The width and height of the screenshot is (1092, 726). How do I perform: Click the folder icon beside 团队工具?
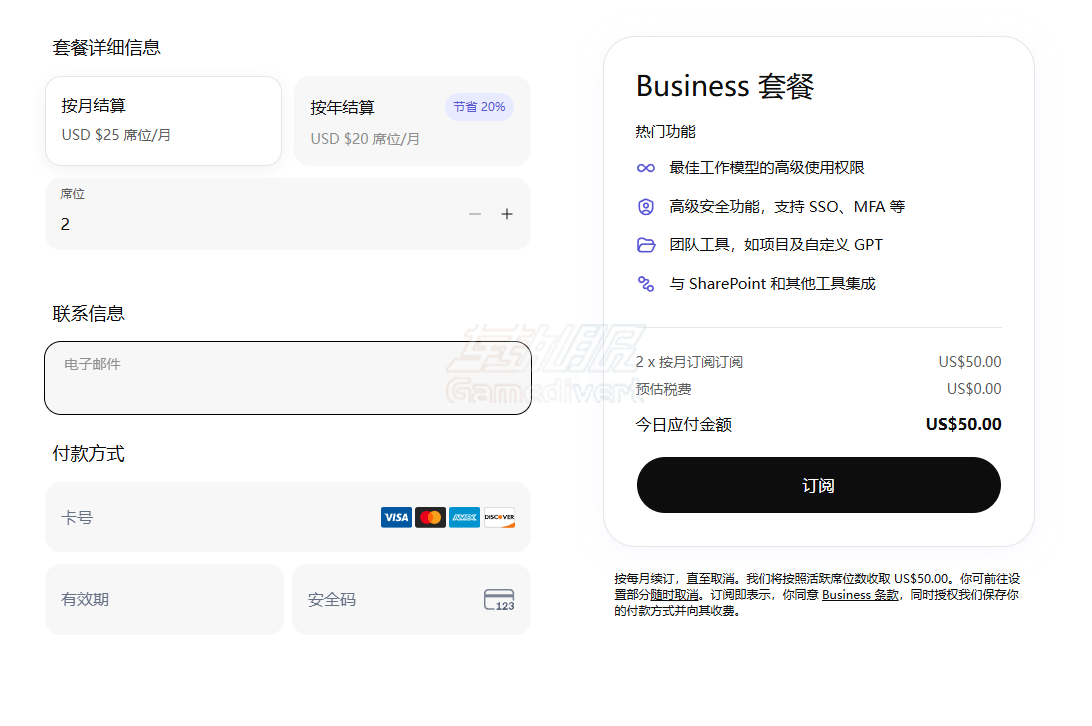click(x=646, y=245)
